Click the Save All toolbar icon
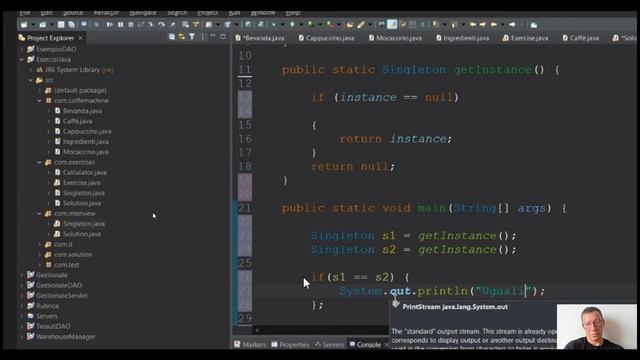640x360 pixels. (x=71, y=25)
